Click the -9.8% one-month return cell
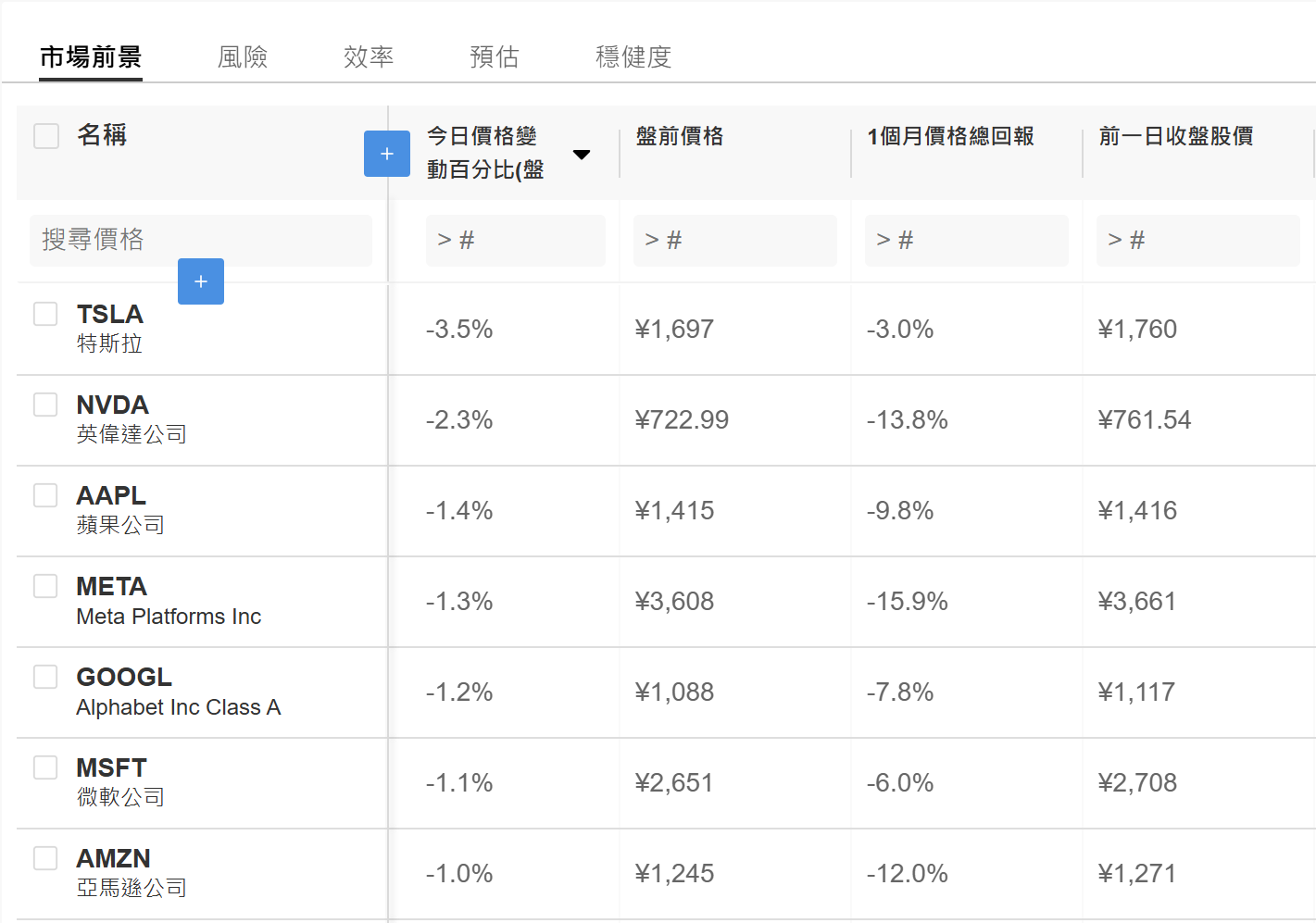1316x923 pixels. click(x=900, y=510)
